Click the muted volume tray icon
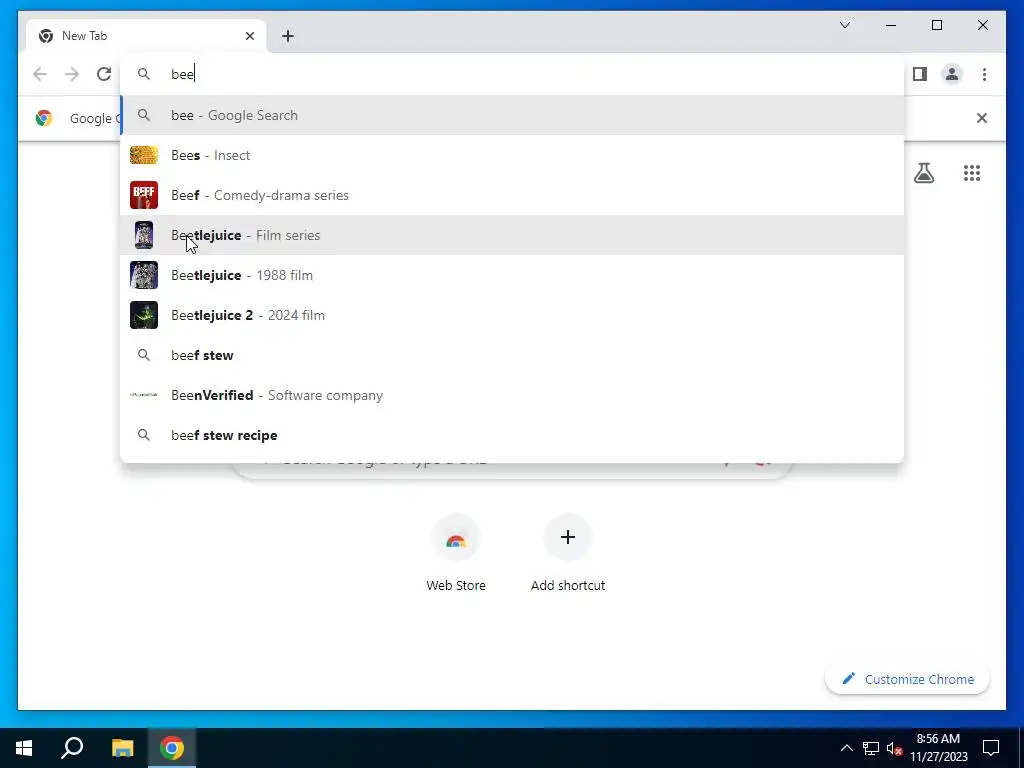 [894, 748]
